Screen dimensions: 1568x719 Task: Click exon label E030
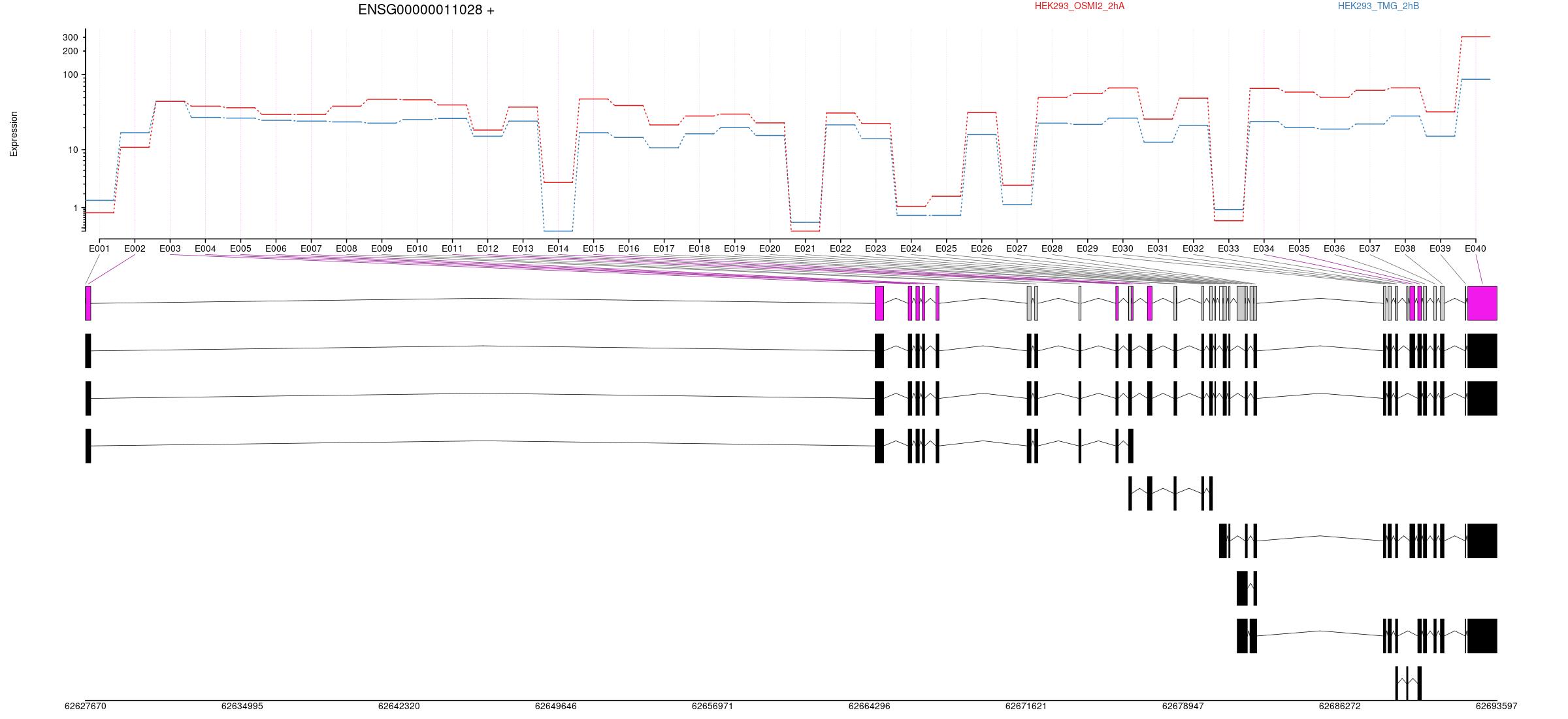coord(1122,248)
